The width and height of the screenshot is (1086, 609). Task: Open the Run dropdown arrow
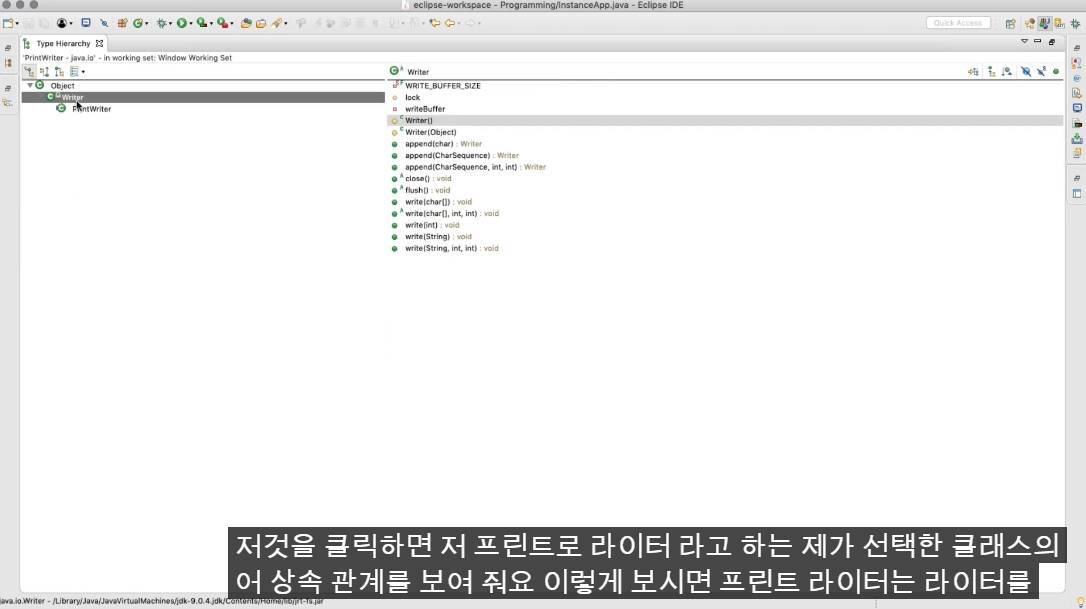(190, 24)
